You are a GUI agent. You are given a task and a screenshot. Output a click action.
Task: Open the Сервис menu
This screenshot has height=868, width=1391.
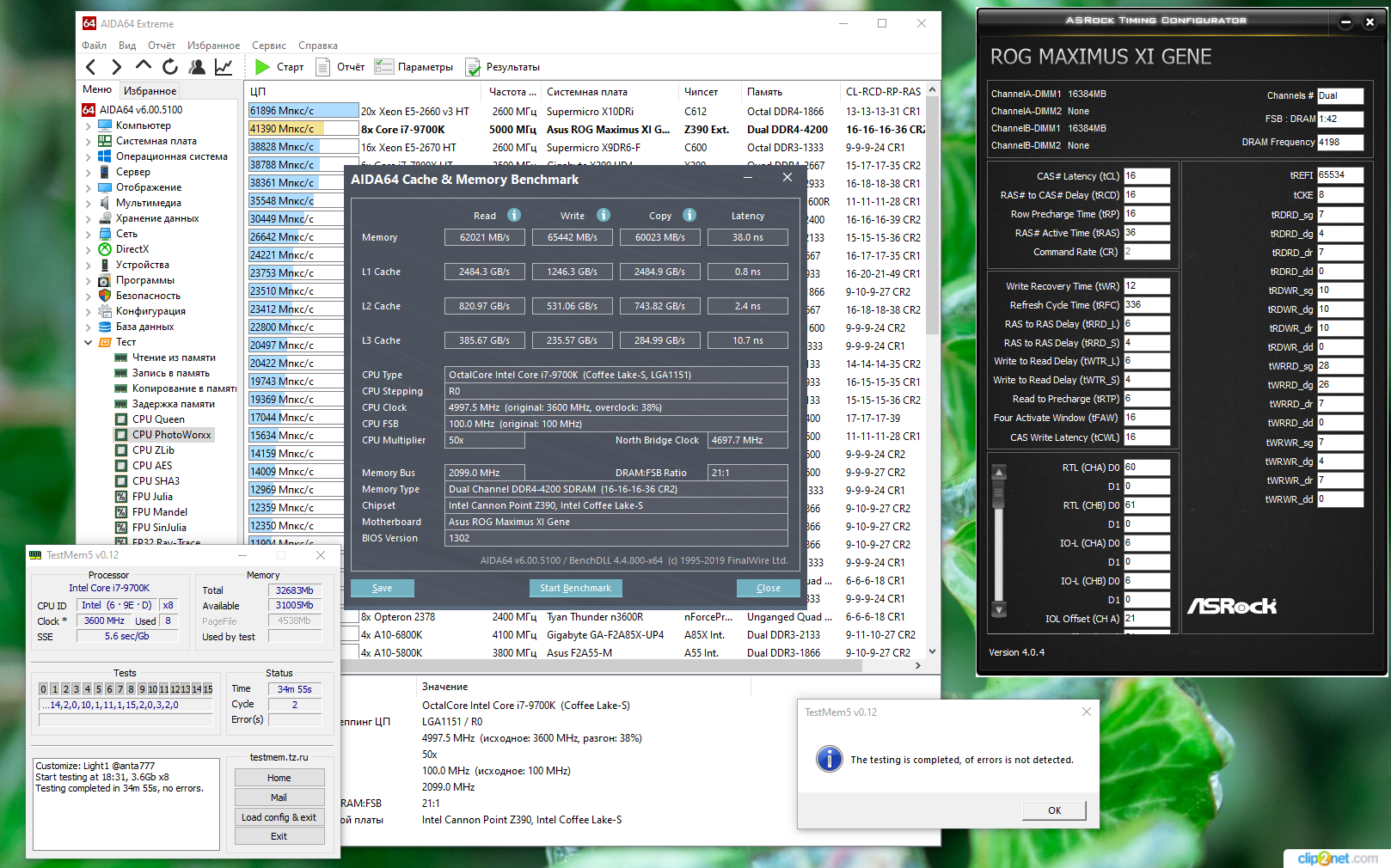click(269, 46)
